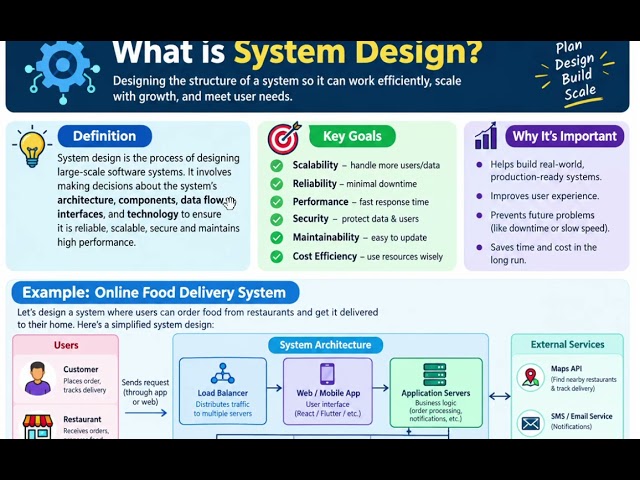Click the green checkmark next to Performance
The height and width of the screenshot is (480, 640).
(277, 202)
